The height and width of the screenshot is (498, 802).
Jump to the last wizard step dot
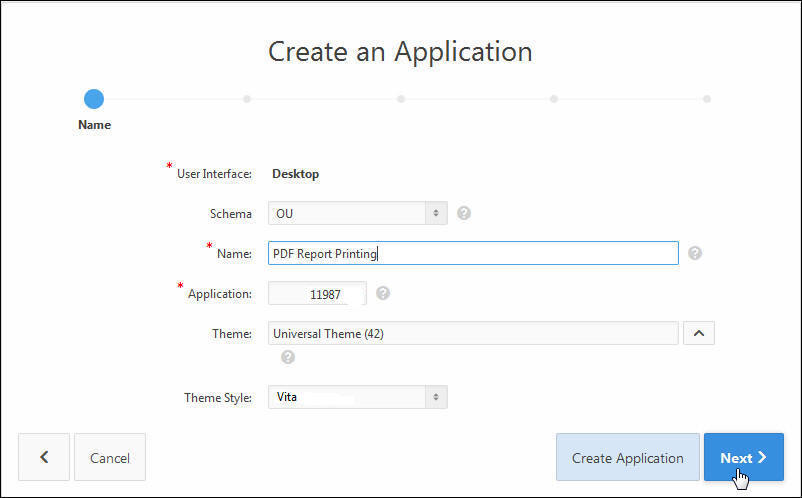coord(707,99)
